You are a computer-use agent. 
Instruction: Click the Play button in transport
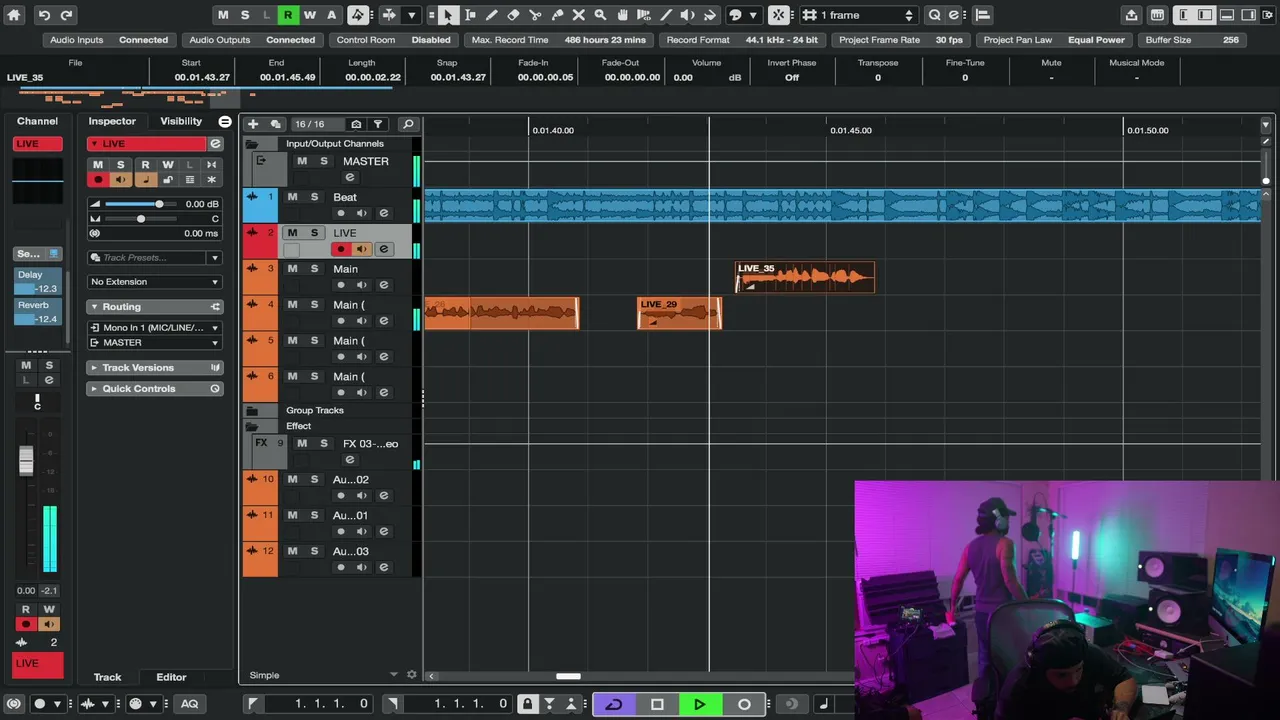click(699, 704)
